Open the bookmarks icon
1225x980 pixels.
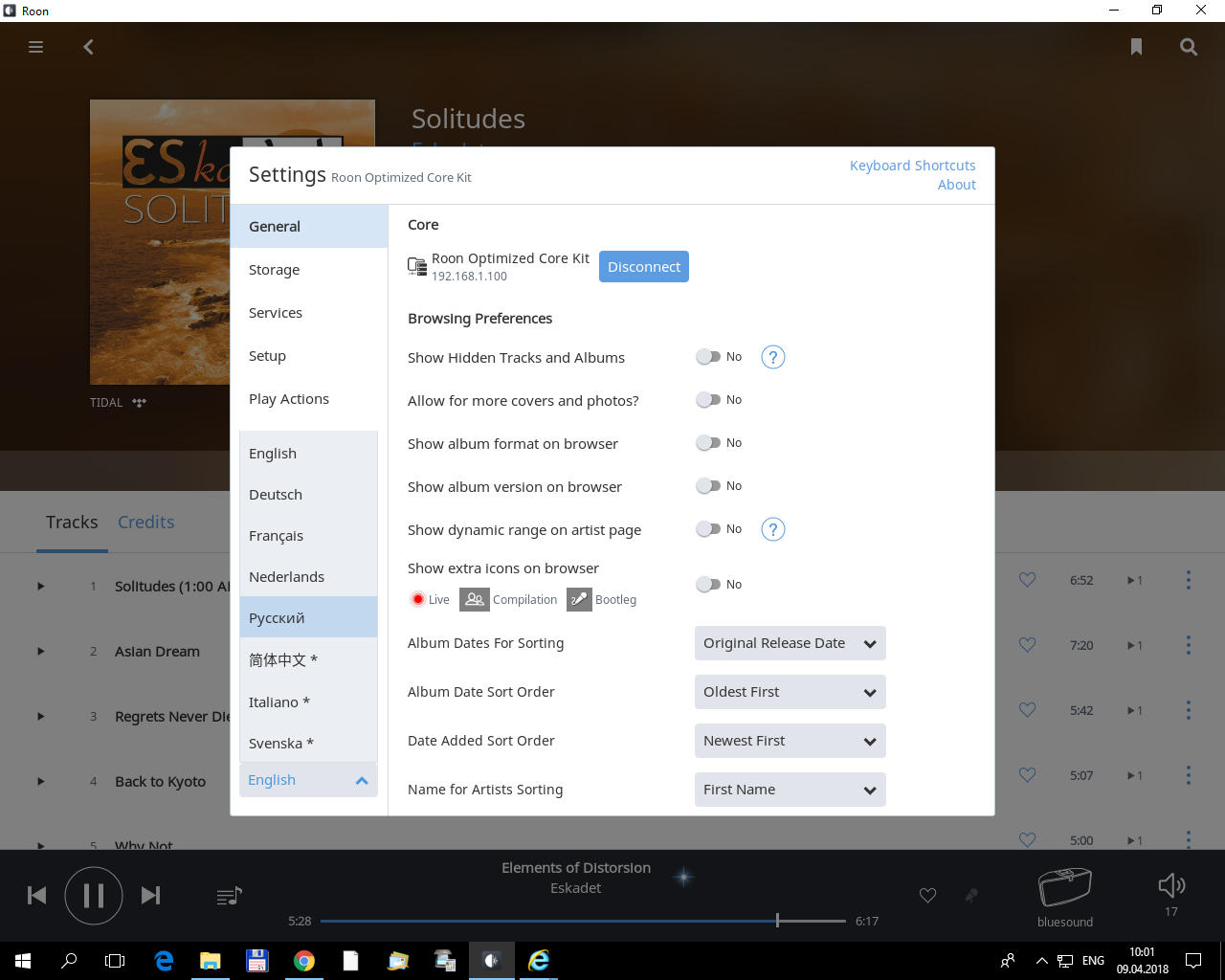[1136, 47]
